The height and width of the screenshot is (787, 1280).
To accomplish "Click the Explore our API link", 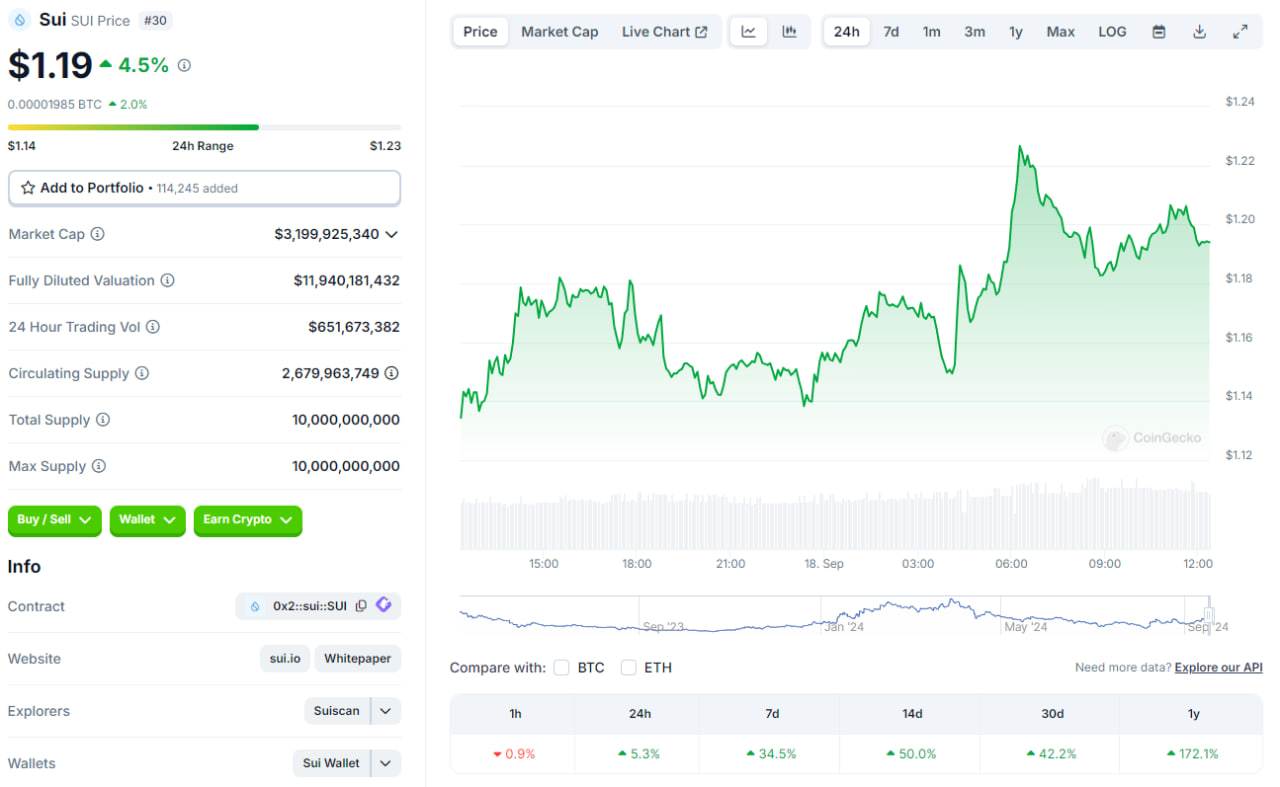I will pyautogui.click(x=1219, y=667).
